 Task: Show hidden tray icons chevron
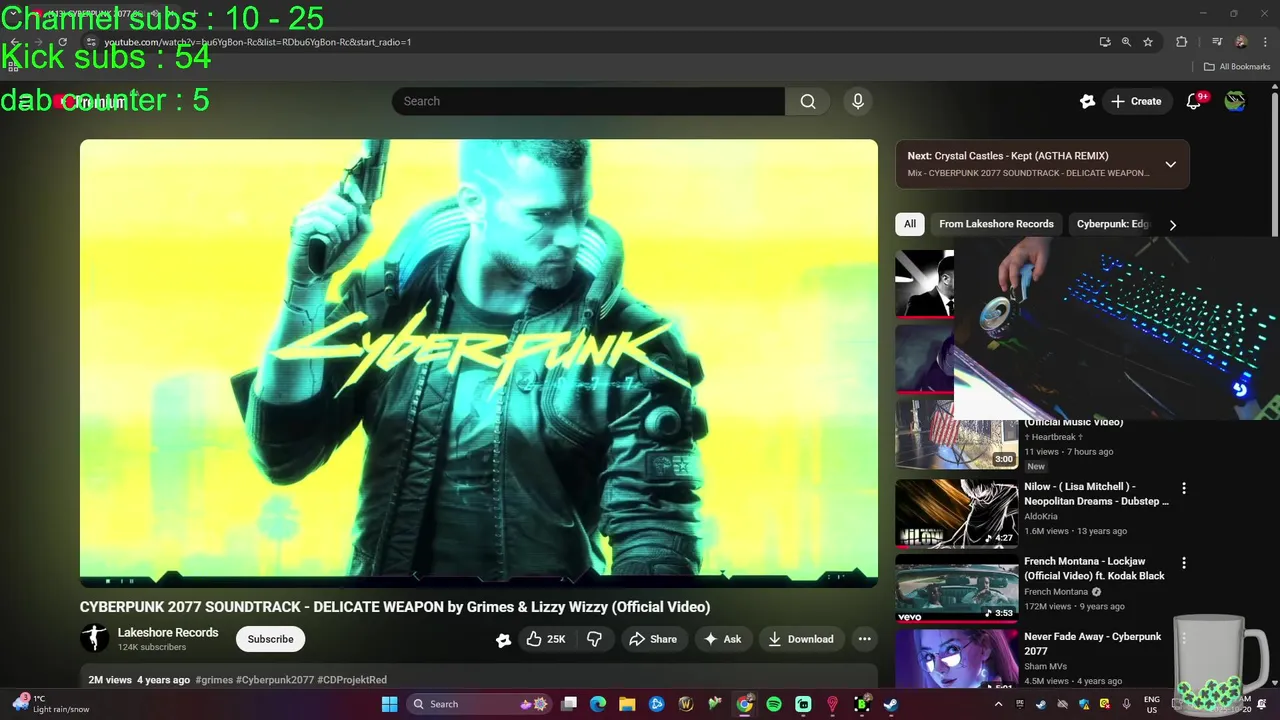pyautogui.click(x=997, y=704)
